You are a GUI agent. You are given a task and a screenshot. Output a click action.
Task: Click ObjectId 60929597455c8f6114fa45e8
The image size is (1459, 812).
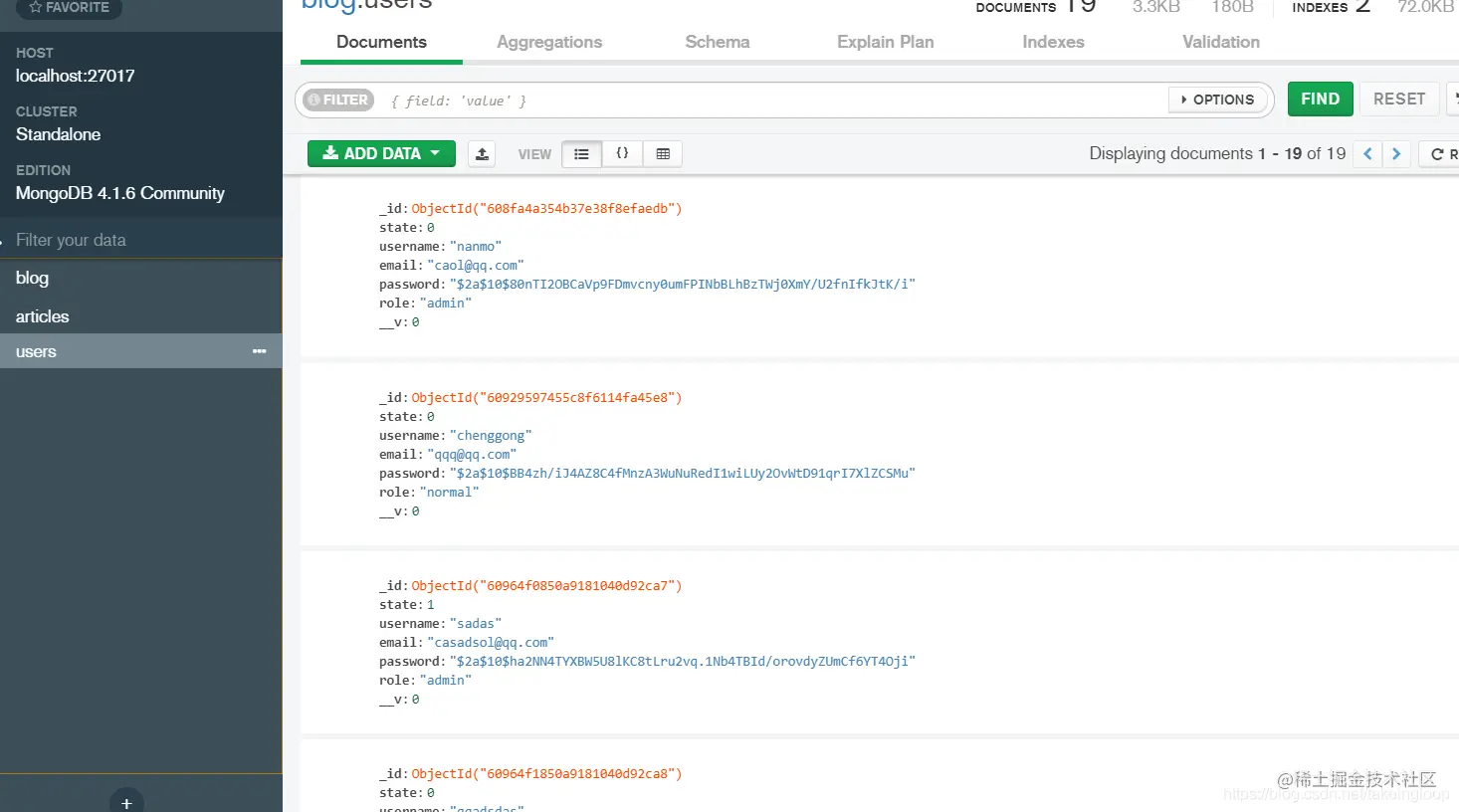(x=546, y=398)
